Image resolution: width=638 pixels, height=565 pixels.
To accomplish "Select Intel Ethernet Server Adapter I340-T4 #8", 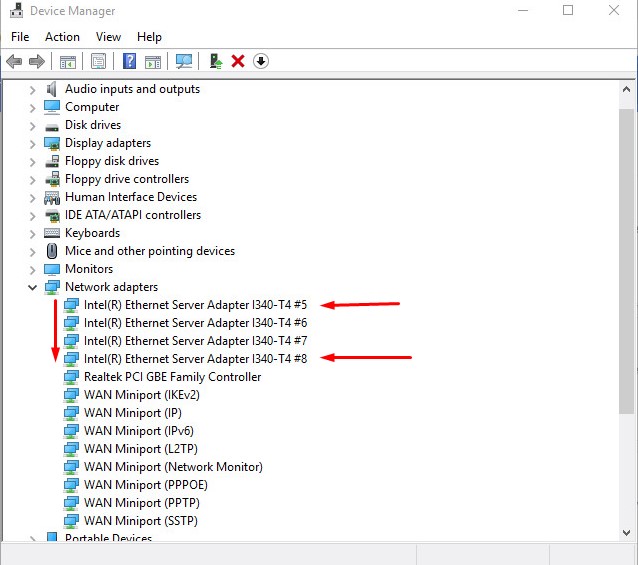I will pyautogui.click(x=195, y=359).
